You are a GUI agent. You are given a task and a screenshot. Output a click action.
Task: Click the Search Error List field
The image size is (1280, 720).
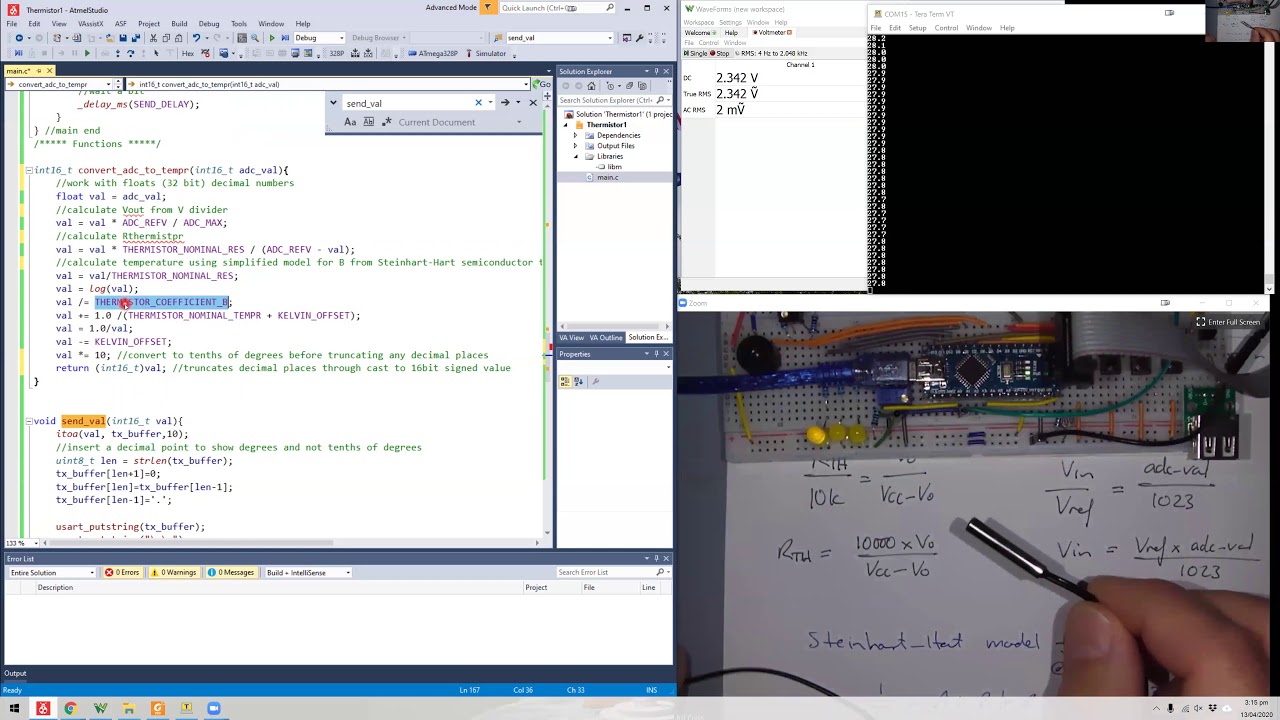612,572
